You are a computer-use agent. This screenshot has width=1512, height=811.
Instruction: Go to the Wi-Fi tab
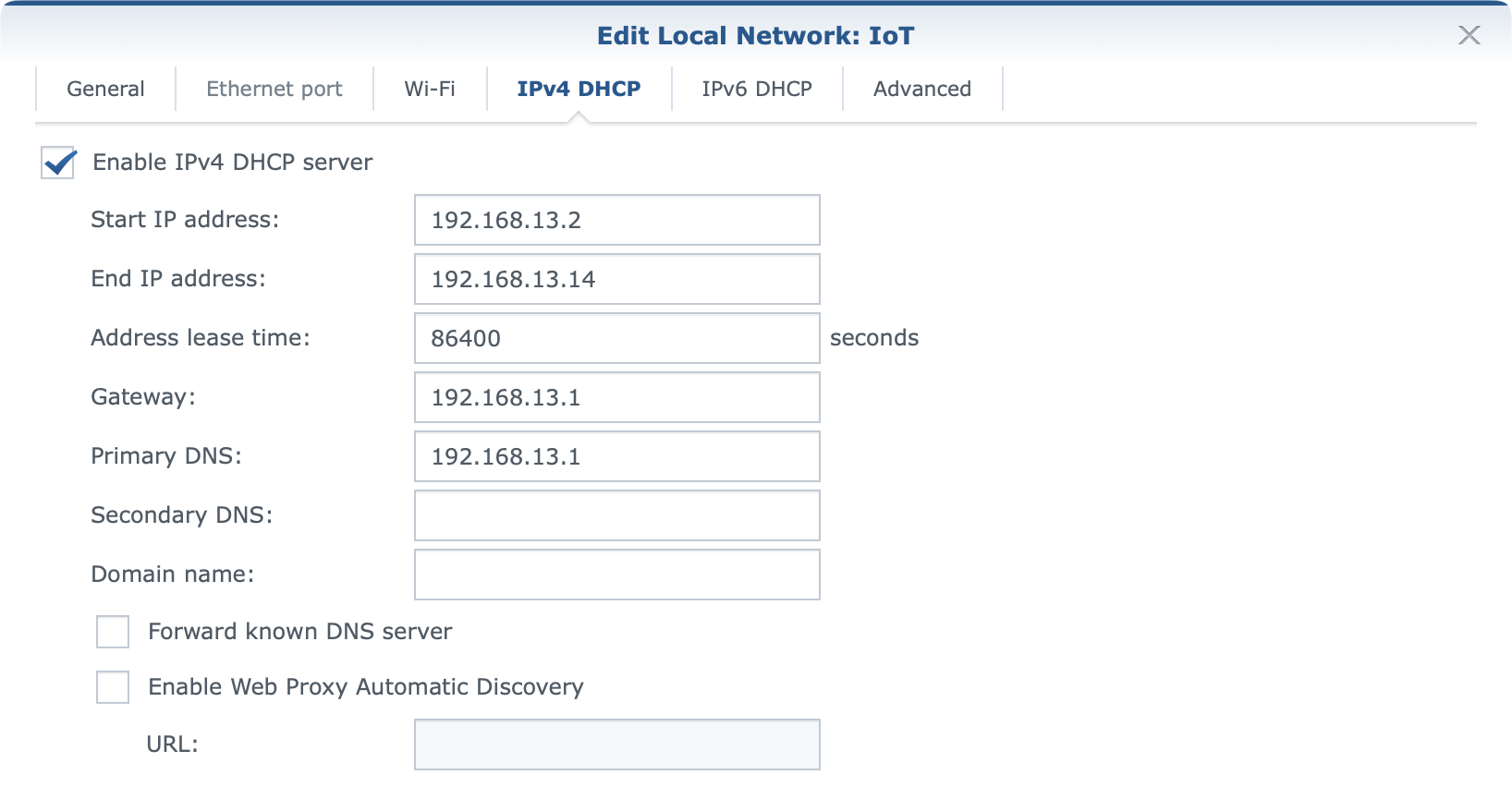coord(430,89)
